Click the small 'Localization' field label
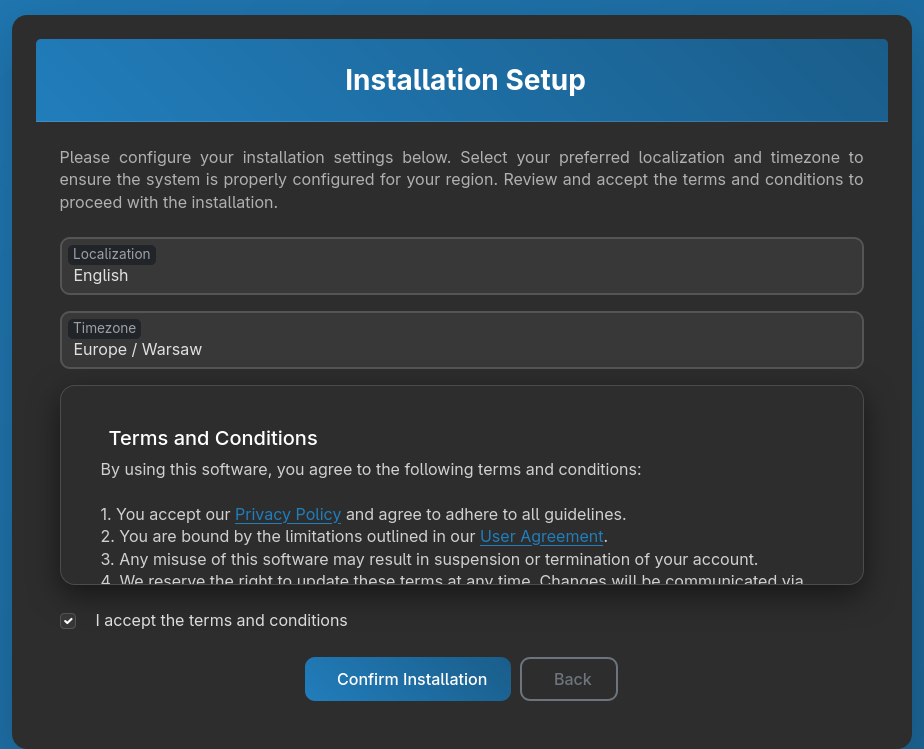 [112, 254]
